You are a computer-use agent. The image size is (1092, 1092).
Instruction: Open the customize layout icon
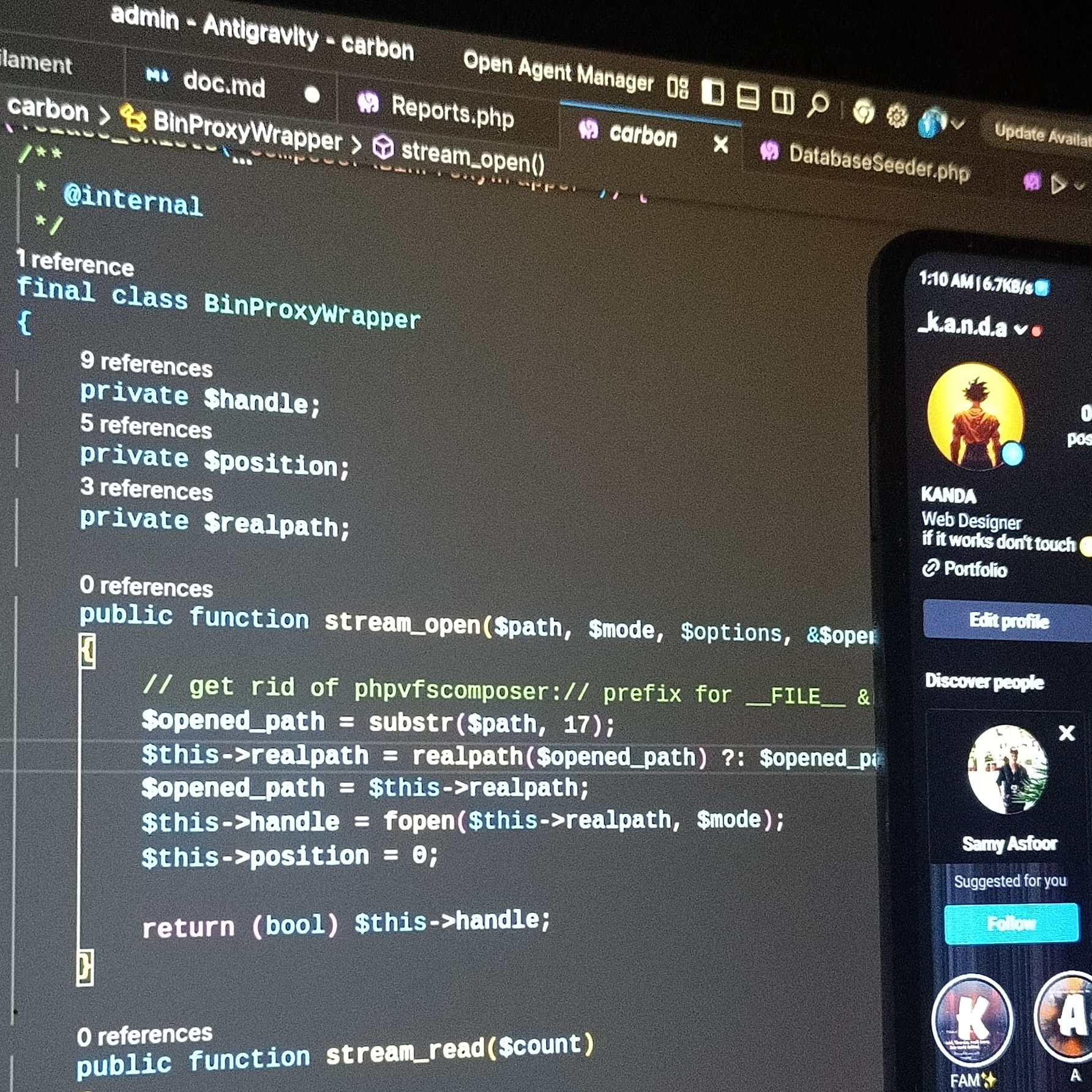[x=678, y=88]
